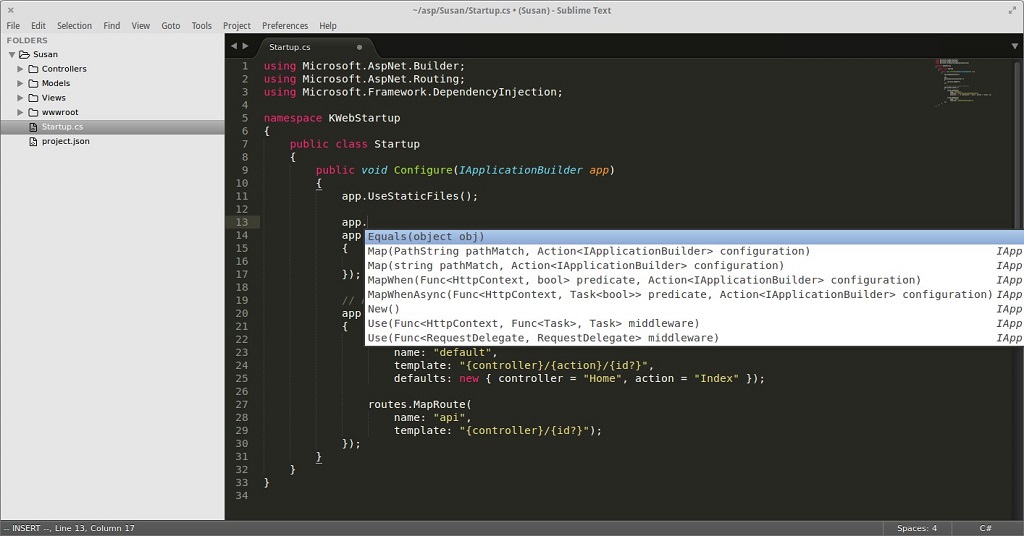The width and height of the screenshot is (1024, 536).
Task: Collapse the Susan folder
Action: (11, 55)
